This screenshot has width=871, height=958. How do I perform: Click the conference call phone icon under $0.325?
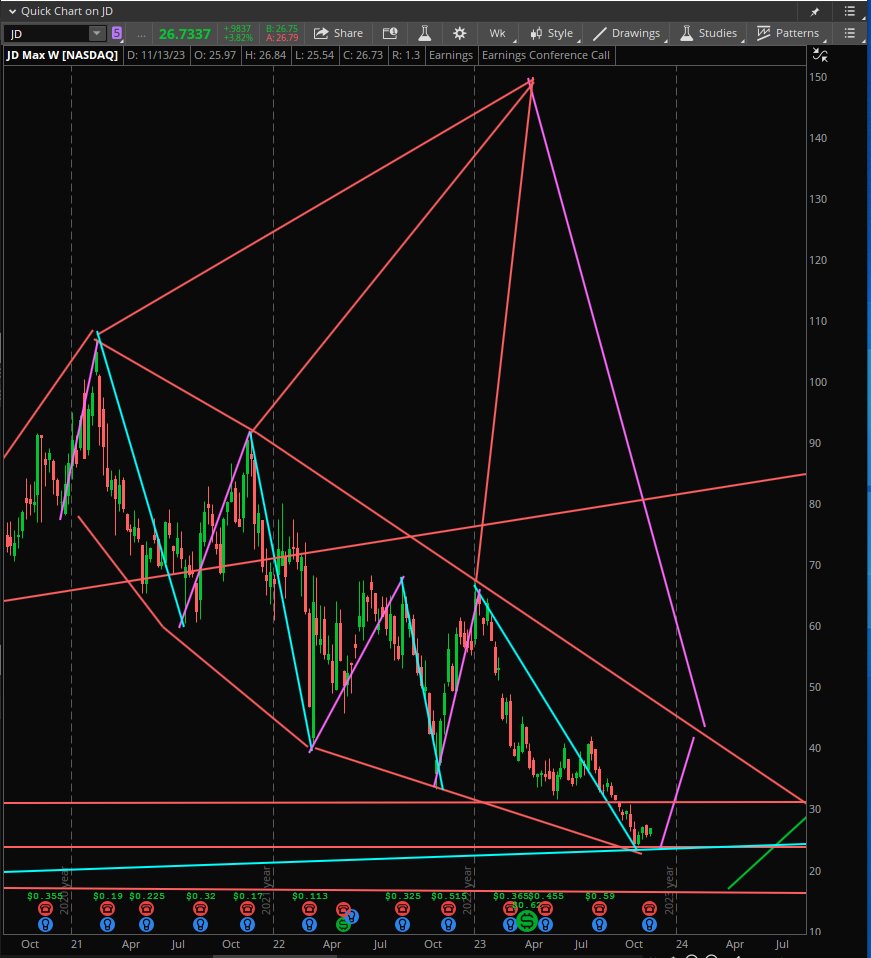[x=402, y=909]
